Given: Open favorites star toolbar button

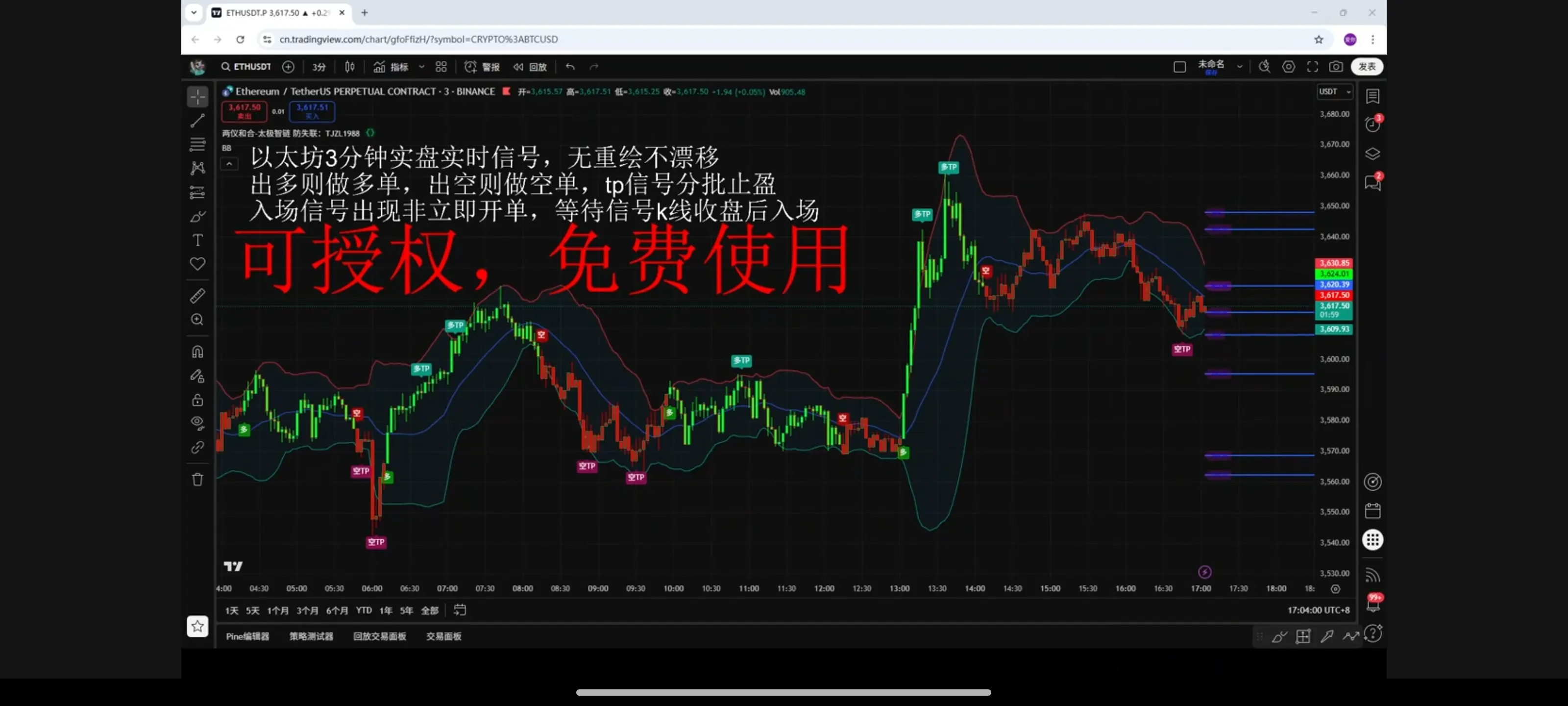Looking at the screenshot, I should [x=197, y=626].
